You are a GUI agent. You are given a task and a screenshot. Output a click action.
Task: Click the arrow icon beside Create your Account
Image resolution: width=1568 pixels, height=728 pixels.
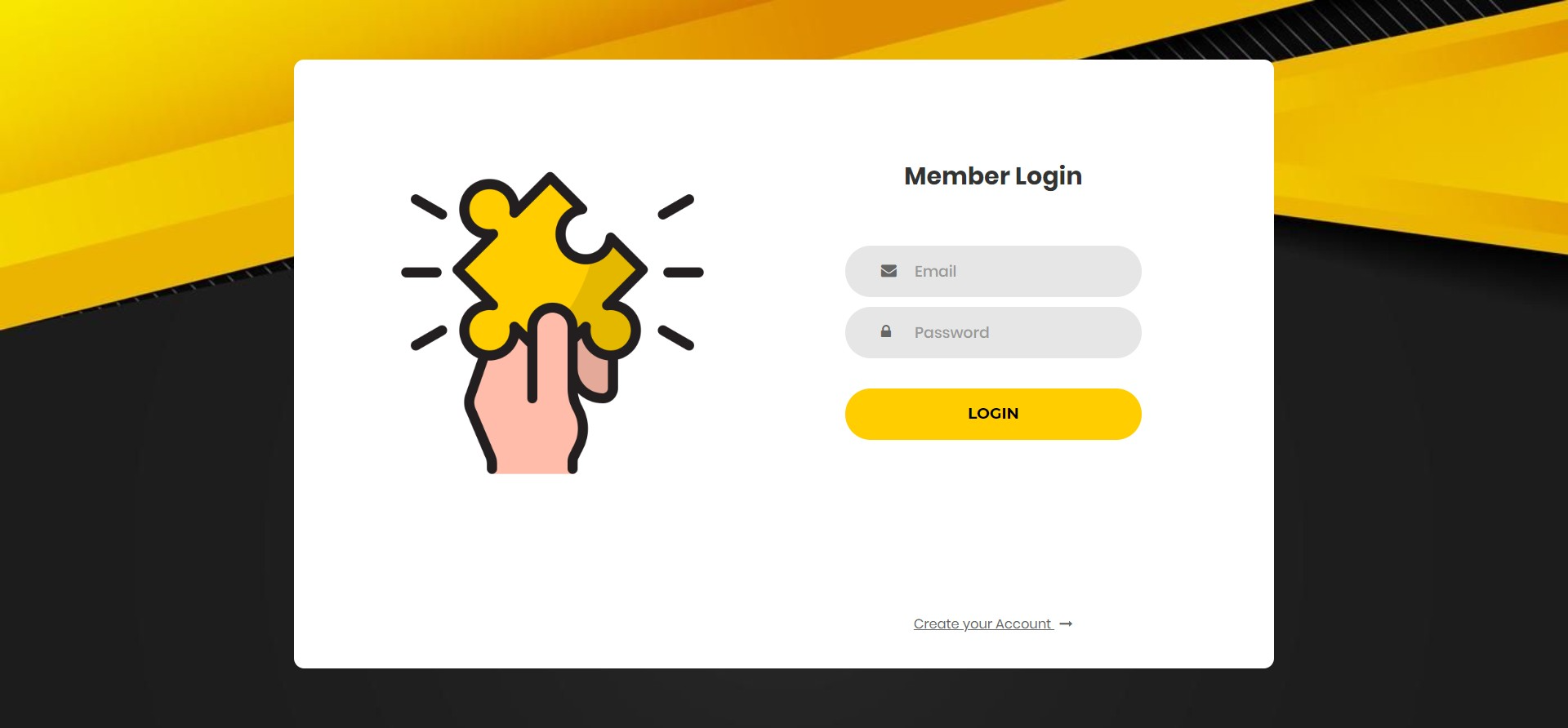coord(1066,624)
